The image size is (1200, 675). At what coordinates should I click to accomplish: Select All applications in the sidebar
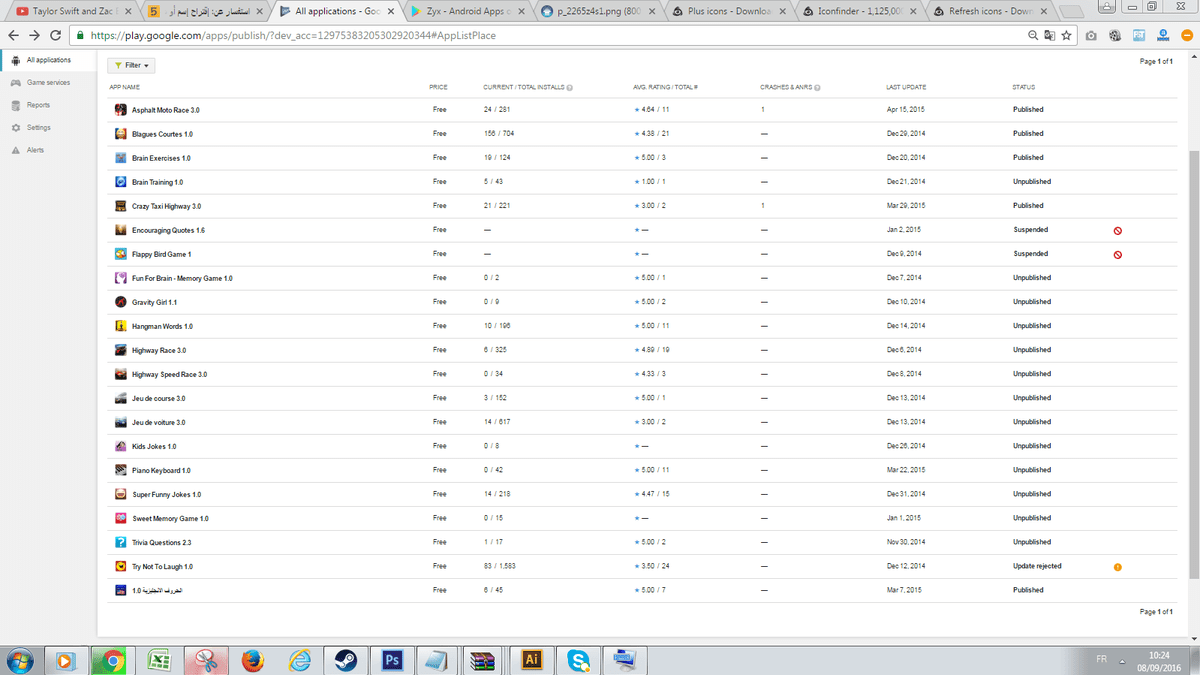pyautogui.click(x=49, y=60)
